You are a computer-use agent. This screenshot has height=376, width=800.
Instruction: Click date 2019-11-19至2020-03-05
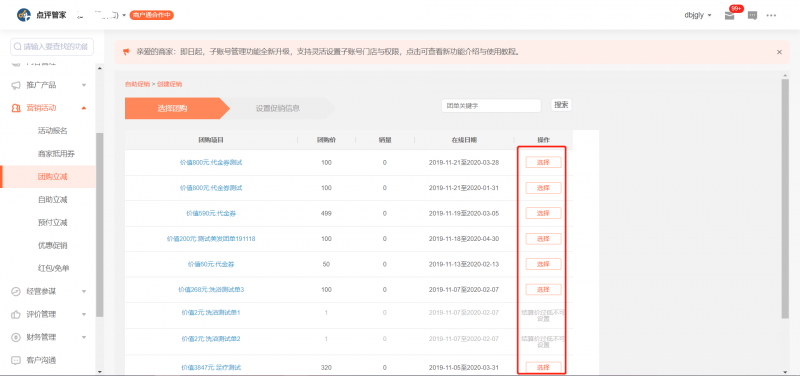(464, 213)
